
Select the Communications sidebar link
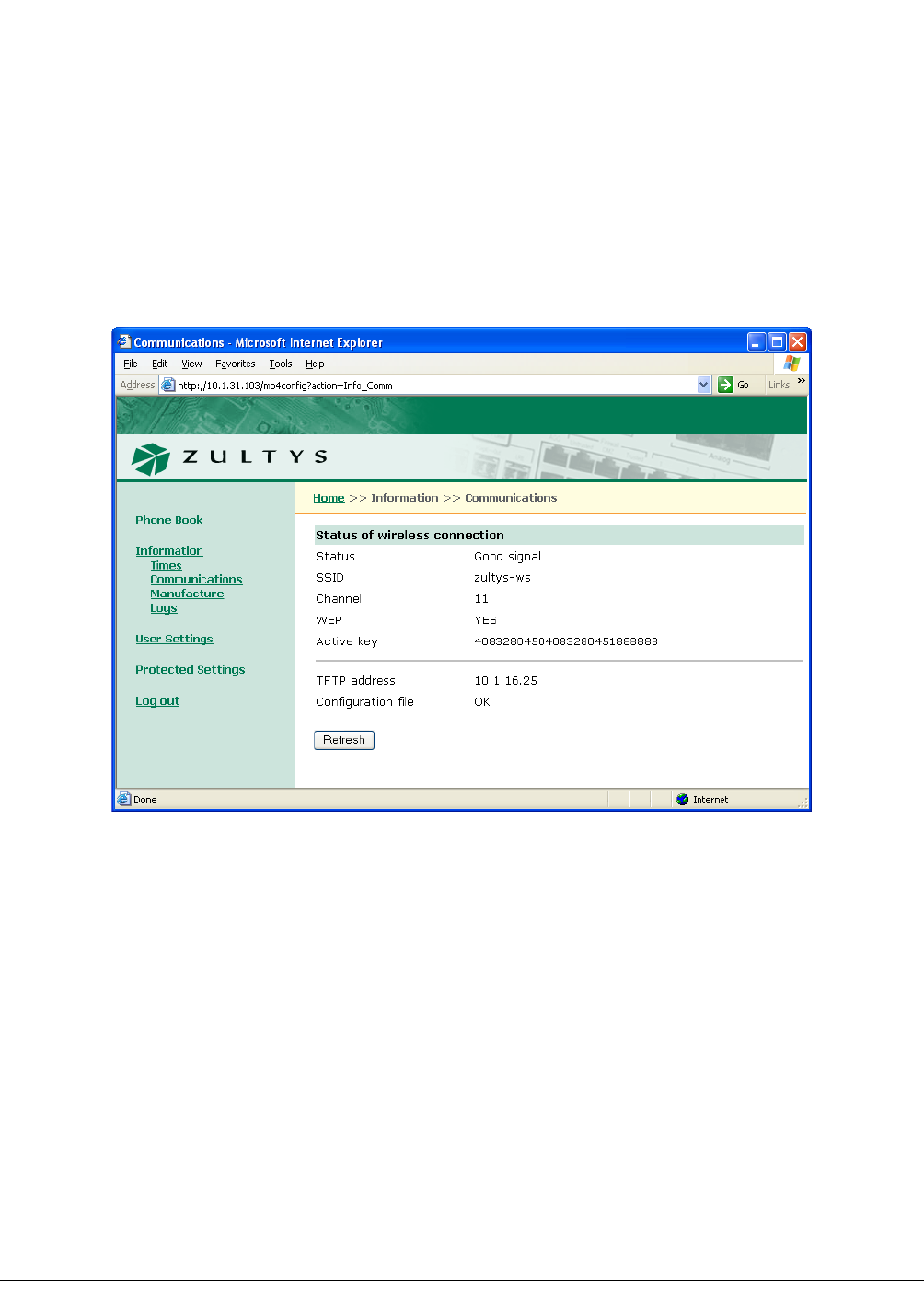coord(196,579)
